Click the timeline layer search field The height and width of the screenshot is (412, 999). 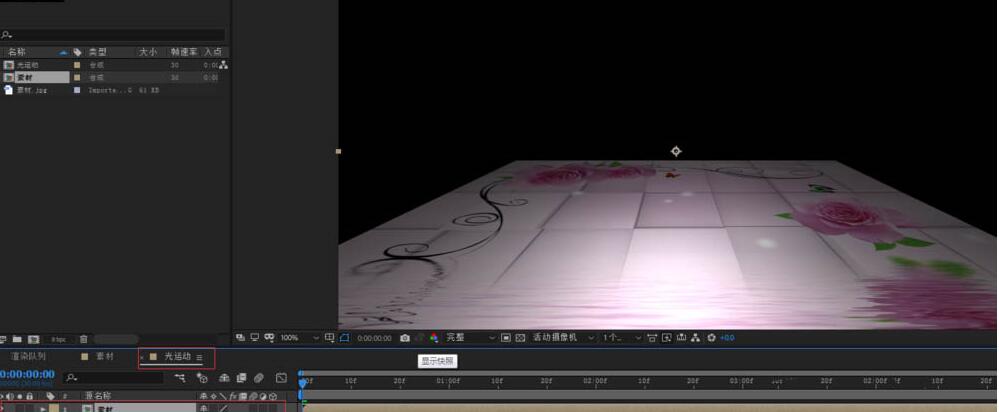(115, 378)
